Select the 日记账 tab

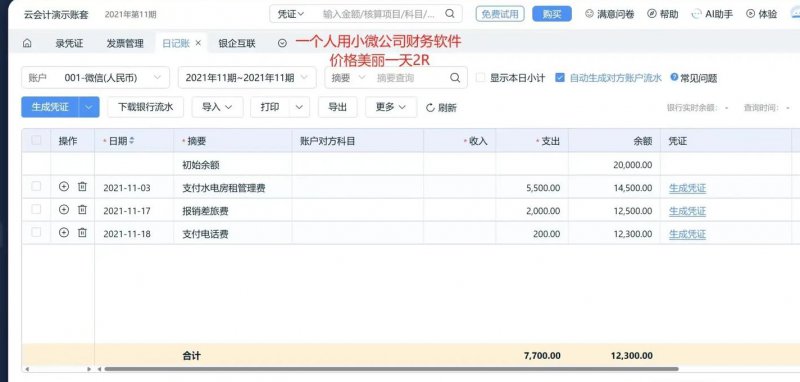[176, 43]
